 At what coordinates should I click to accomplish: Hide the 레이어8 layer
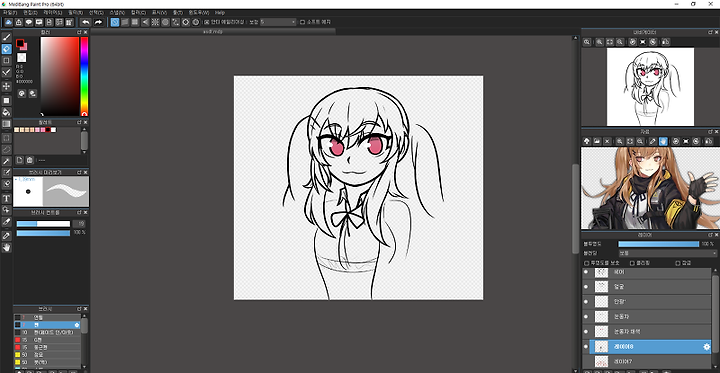tap(585, 347)
